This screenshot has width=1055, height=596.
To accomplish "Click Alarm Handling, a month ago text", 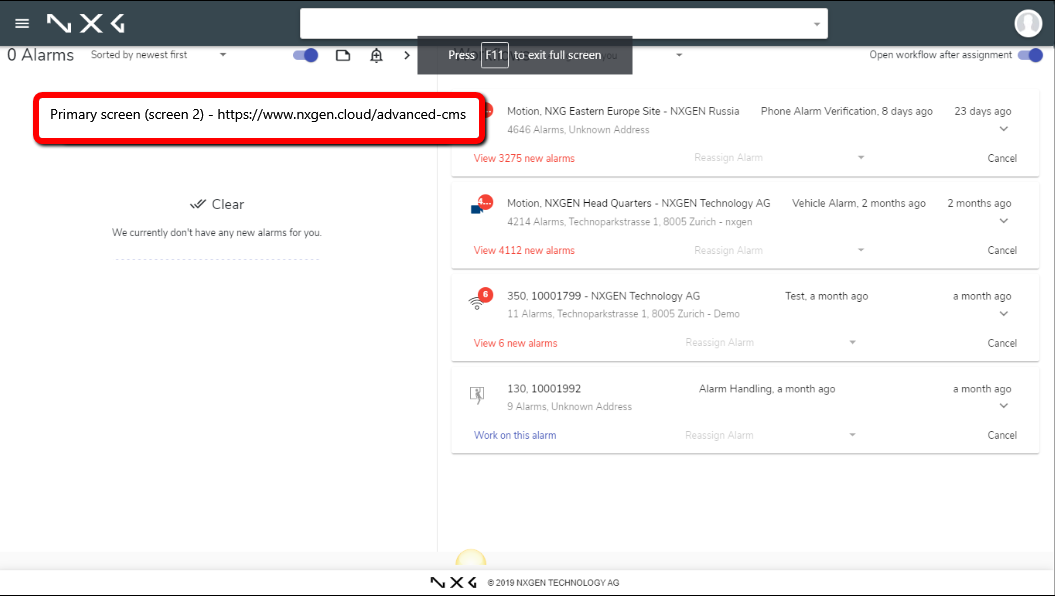I will [x=767, y=389].
